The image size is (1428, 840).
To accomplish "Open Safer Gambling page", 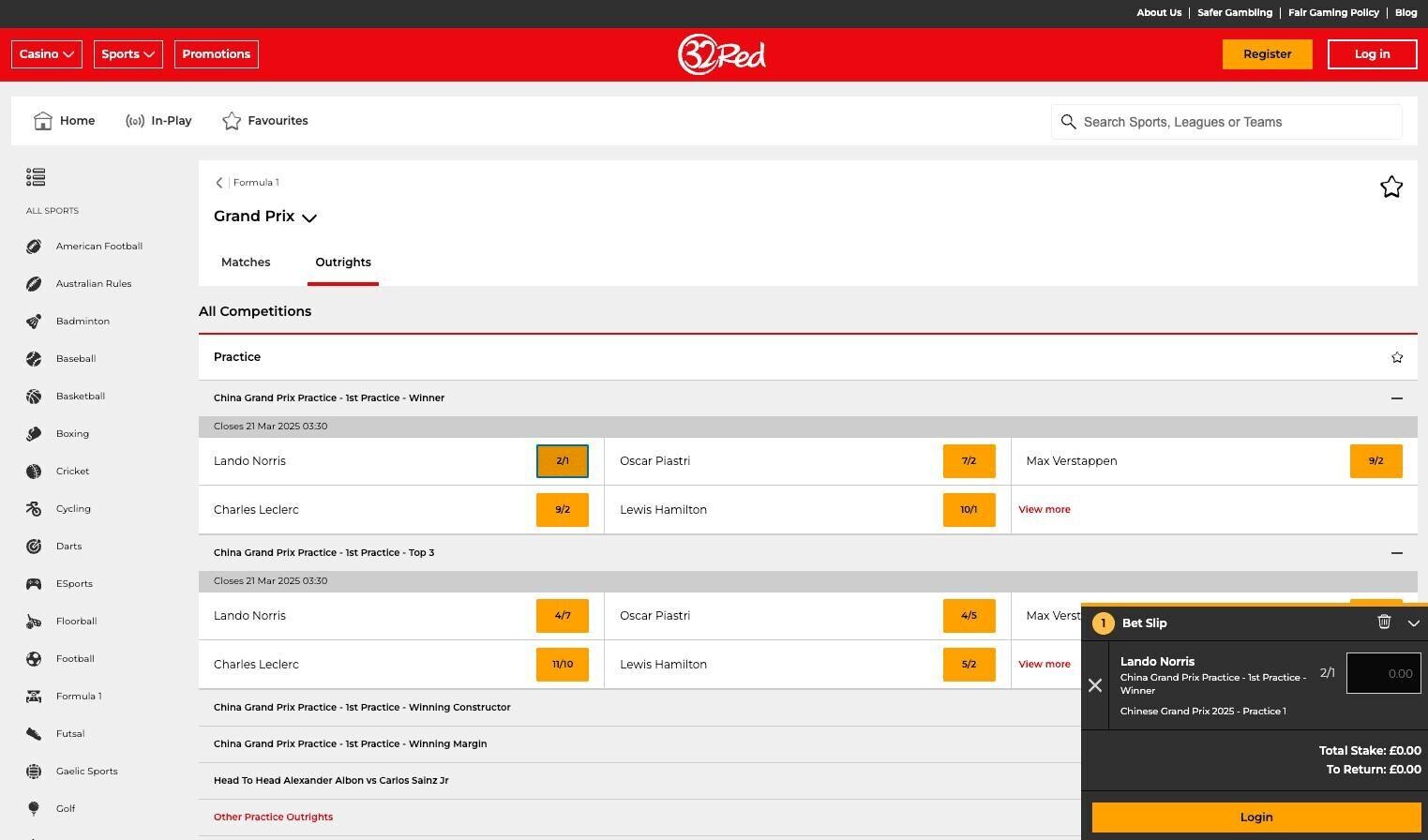I will tap(1235, 13).
